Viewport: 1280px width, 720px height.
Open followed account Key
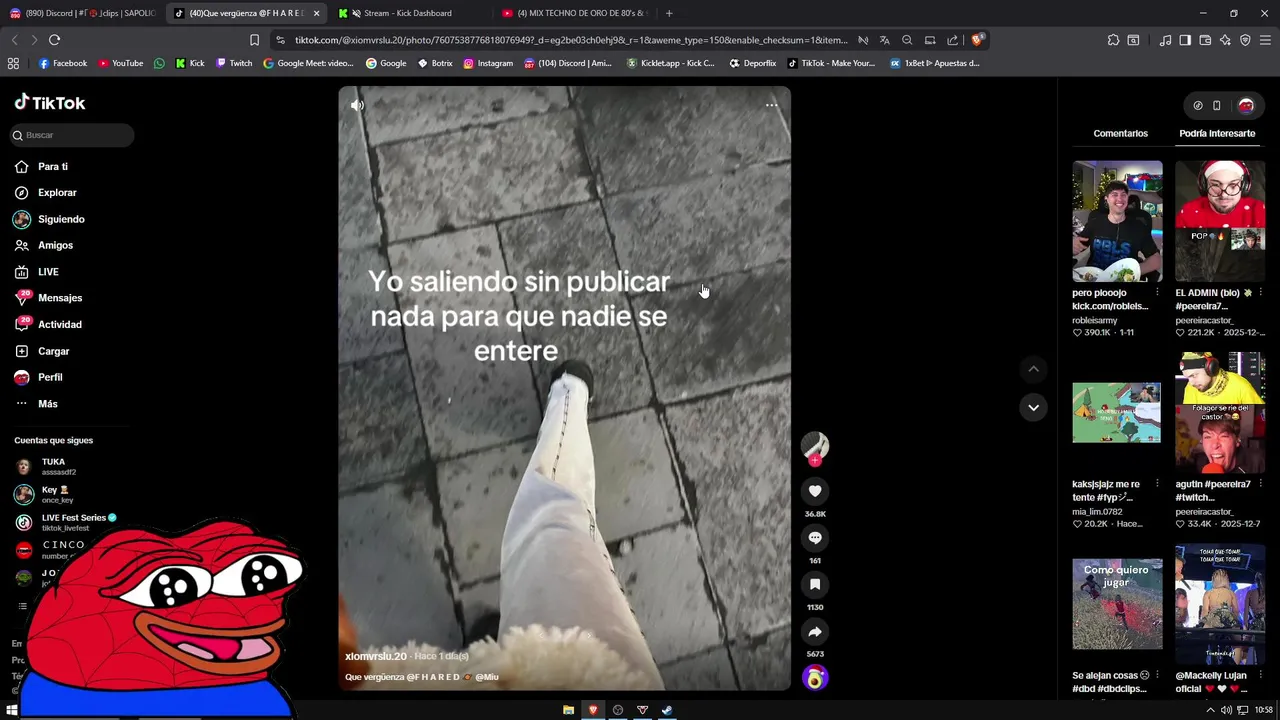pyautogui.click(x=54, y=494)
